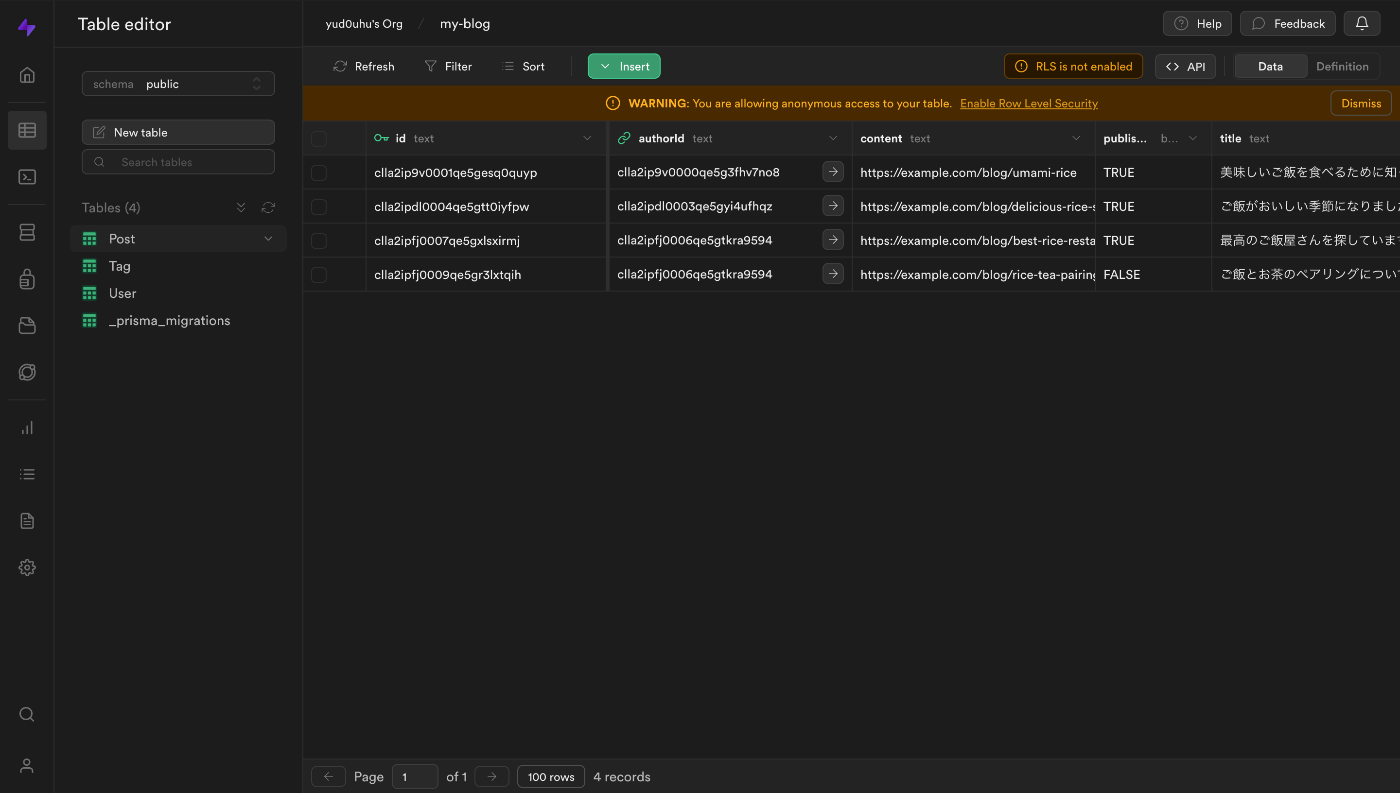Viewport: 1400px width, 793px height.
Task: Focus the page number input
Action: (x=415, y=776)
